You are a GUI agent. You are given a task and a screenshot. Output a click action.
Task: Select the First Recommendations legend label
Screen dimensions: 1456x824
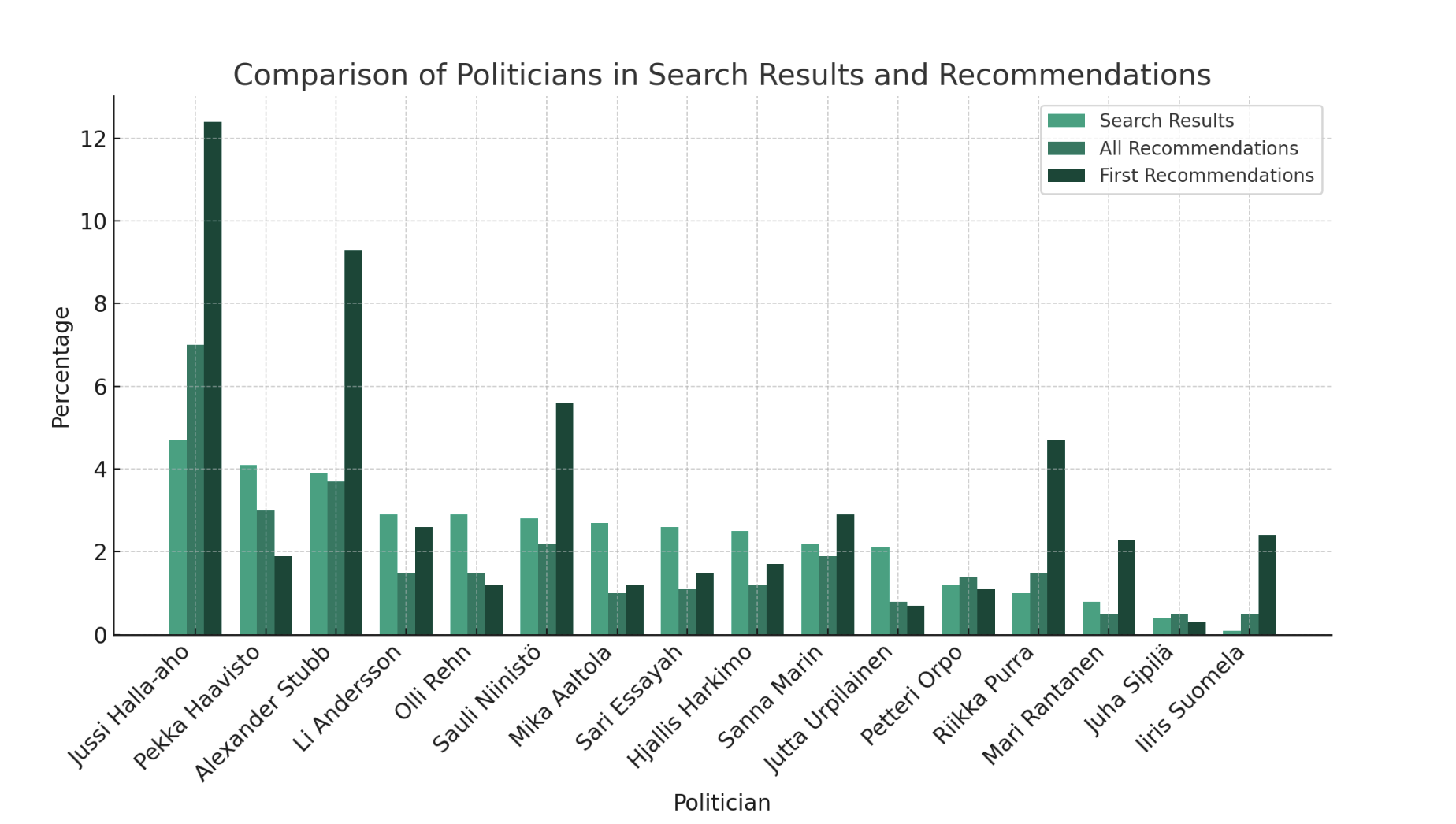(1206, 175)
